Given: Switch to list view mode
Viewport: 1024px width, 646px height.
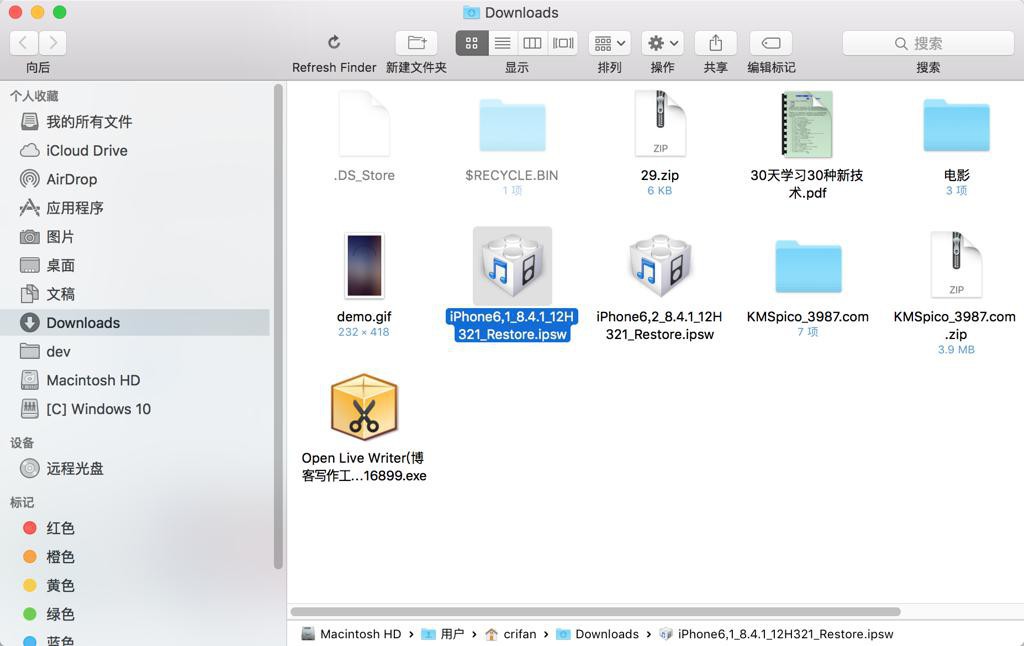Looking at the screenshot, I should coord(502,43).
